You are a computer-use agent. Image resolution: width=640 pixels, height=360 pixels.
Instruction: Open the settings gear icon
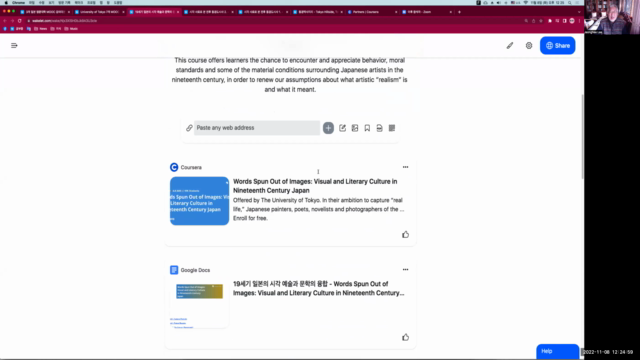pos(529,46)
